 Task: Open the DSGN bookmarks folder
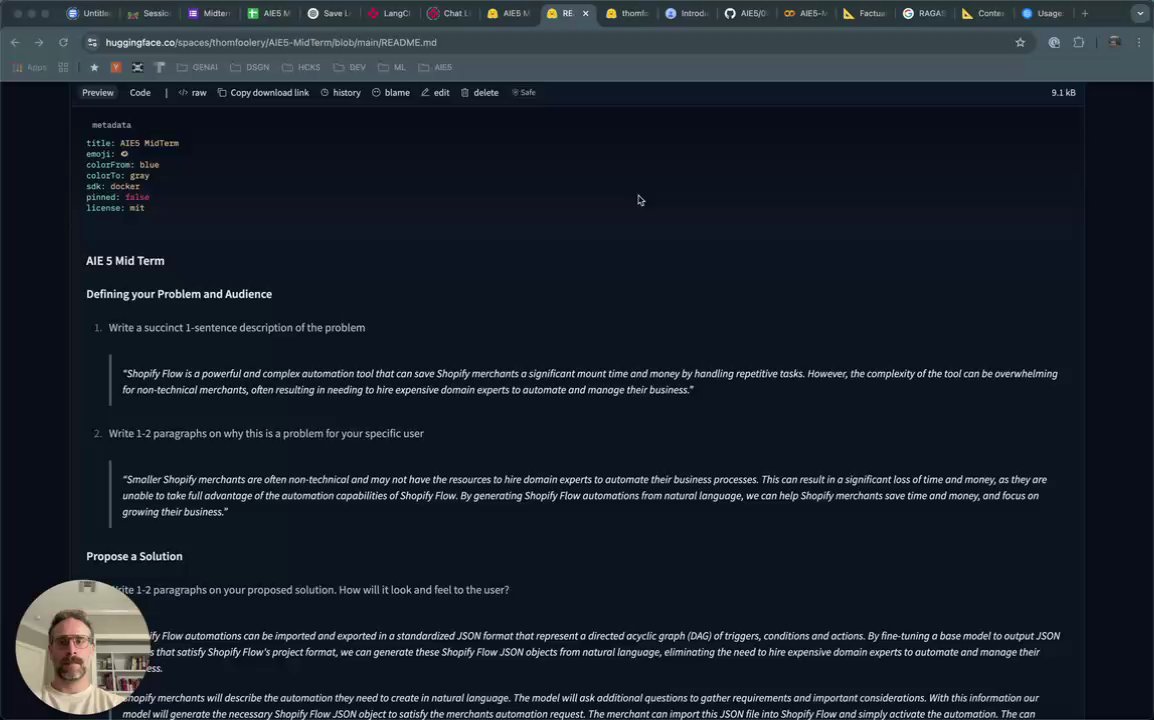tap(249, 67)
